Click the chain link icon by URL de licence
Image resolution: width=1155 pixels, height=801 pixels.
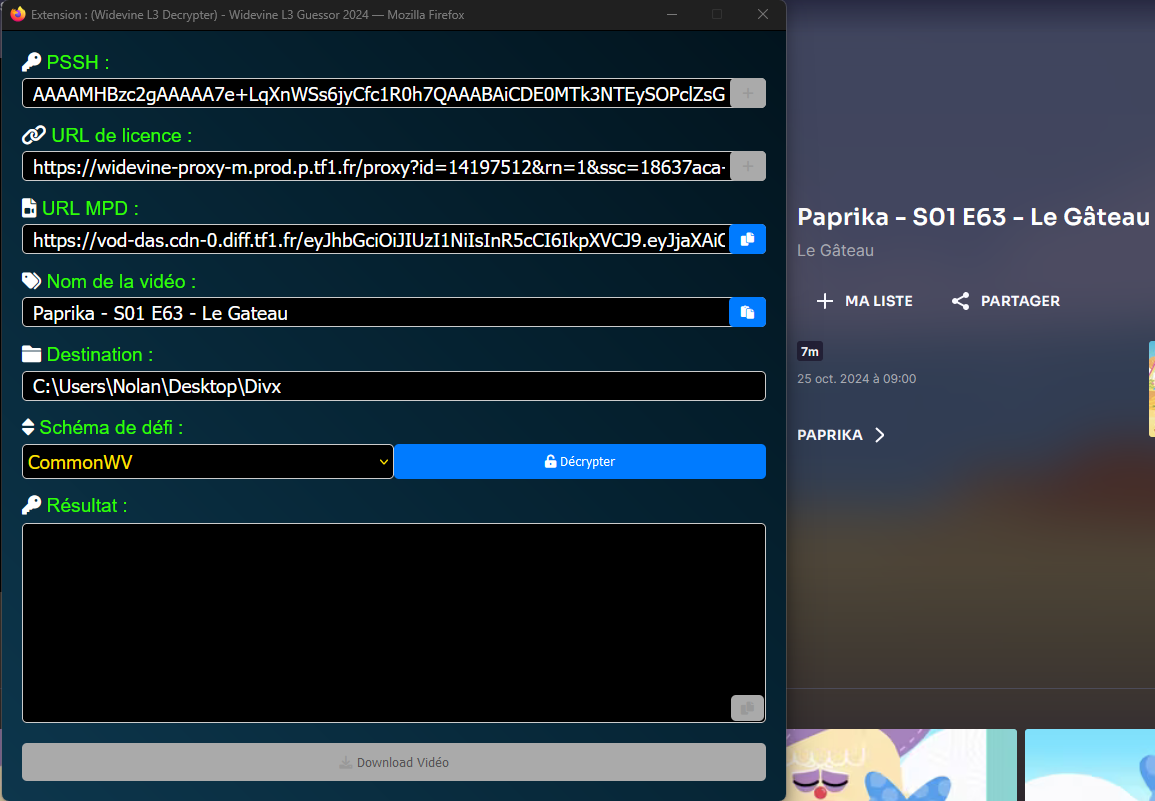[34, 136]
